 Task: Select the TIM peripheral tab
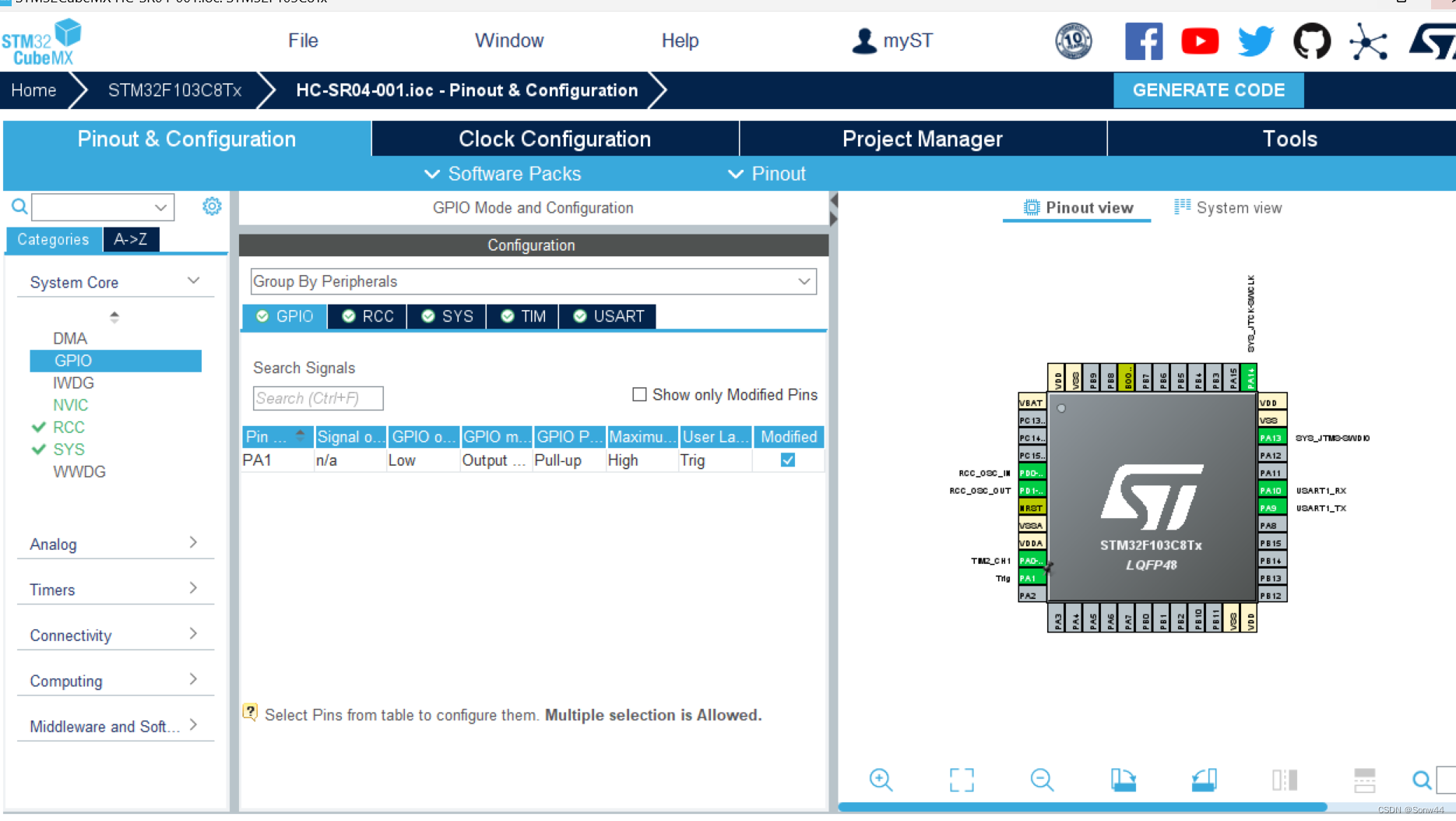click(522, 316)
